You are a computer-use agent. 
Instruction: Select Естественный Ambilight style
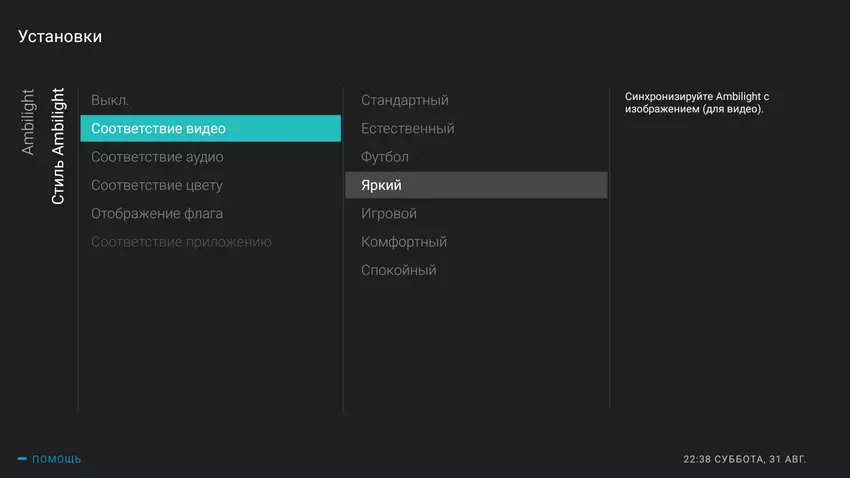point(407,128)
